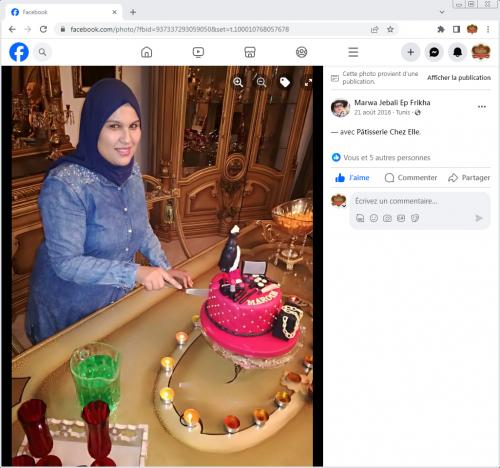Open Chrome three-dot menu

[x=488, y=29]
